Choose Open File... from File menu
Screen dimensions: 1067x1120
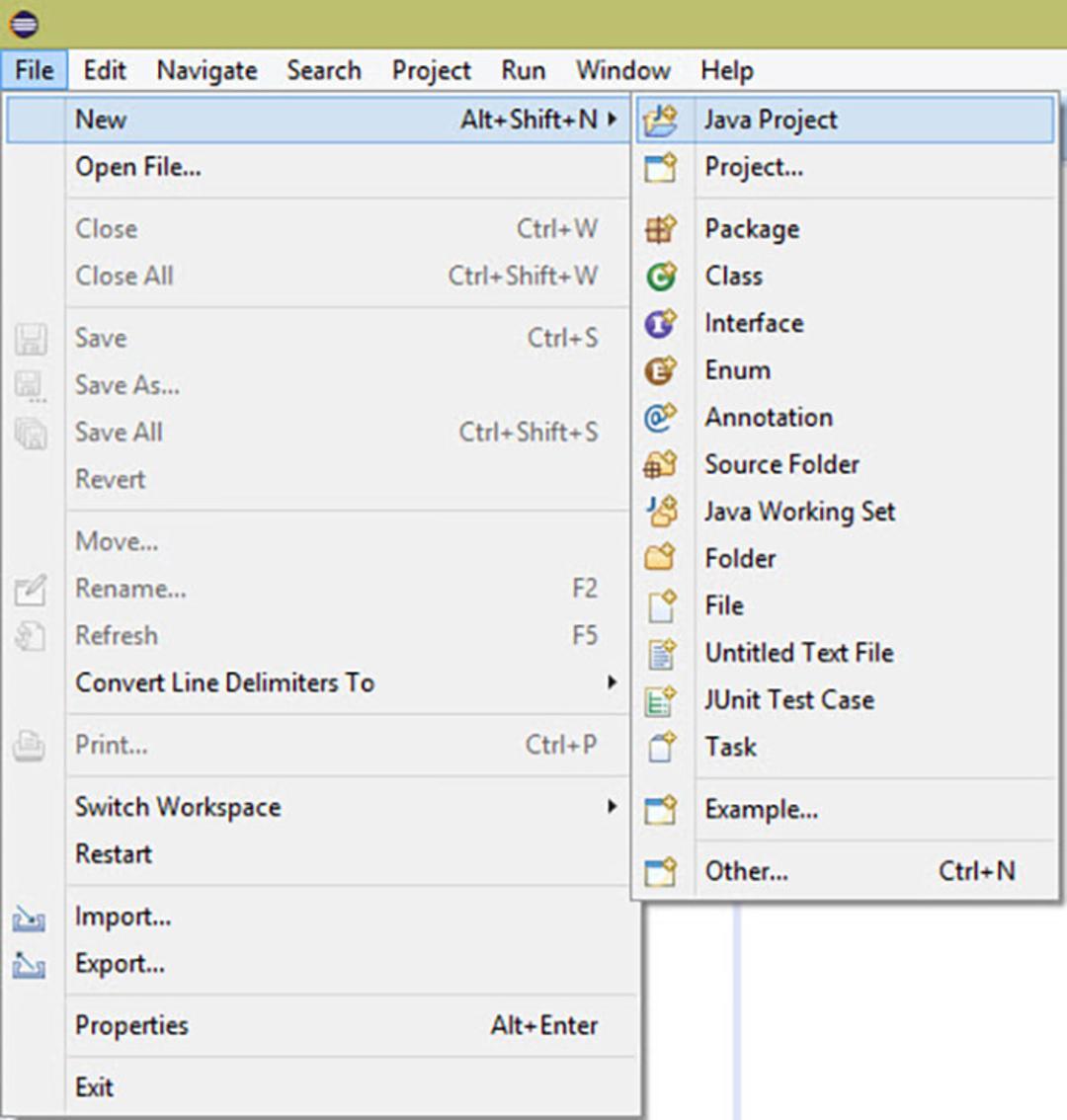pos(138,167)
